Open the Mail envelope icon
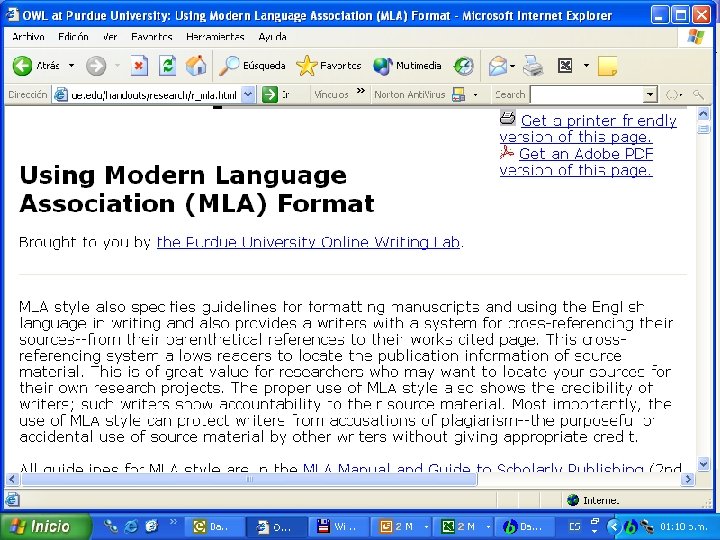The height and width of the screenshot is (540, 720). (498, 67)
